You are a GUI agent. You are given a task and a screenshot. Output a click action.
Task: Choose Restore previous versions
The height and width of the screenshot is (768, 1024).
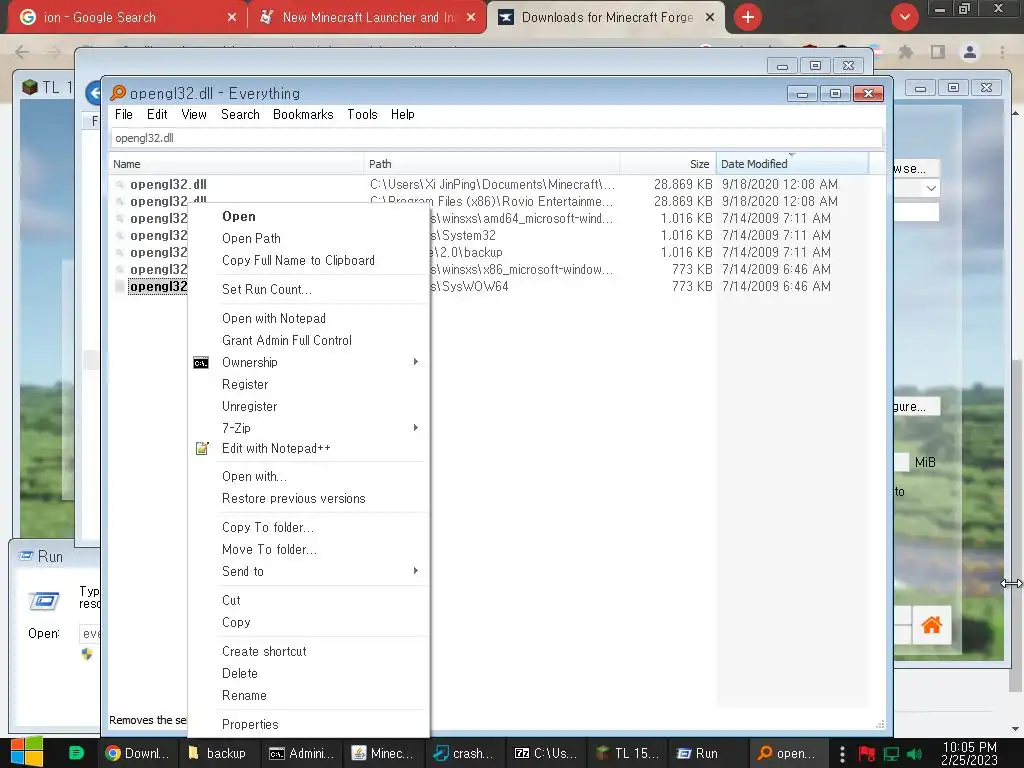(x=293, y=498)
